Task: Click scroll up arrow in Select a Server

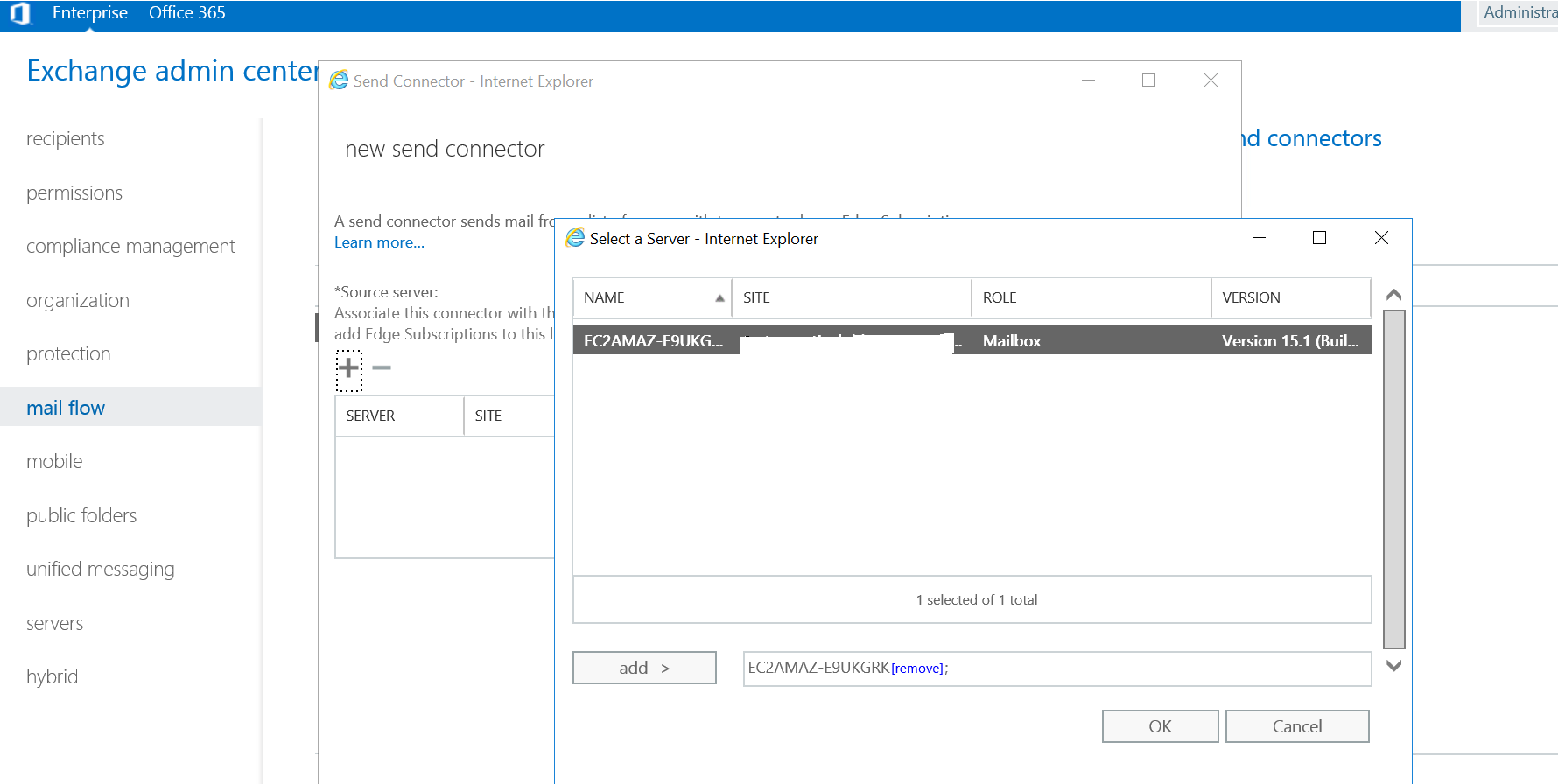Action: tap(1394, 295)
